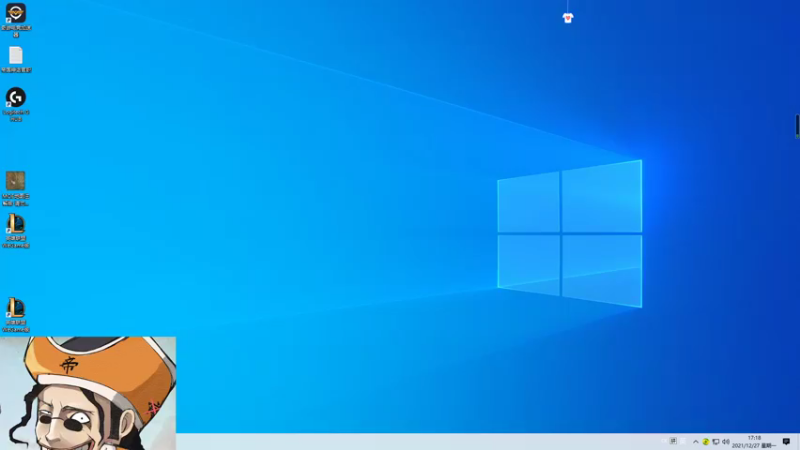Open the brown picture thumbnail file
Image resolution: width=800 pixels, height=450 pixels.
pos(16,188)
